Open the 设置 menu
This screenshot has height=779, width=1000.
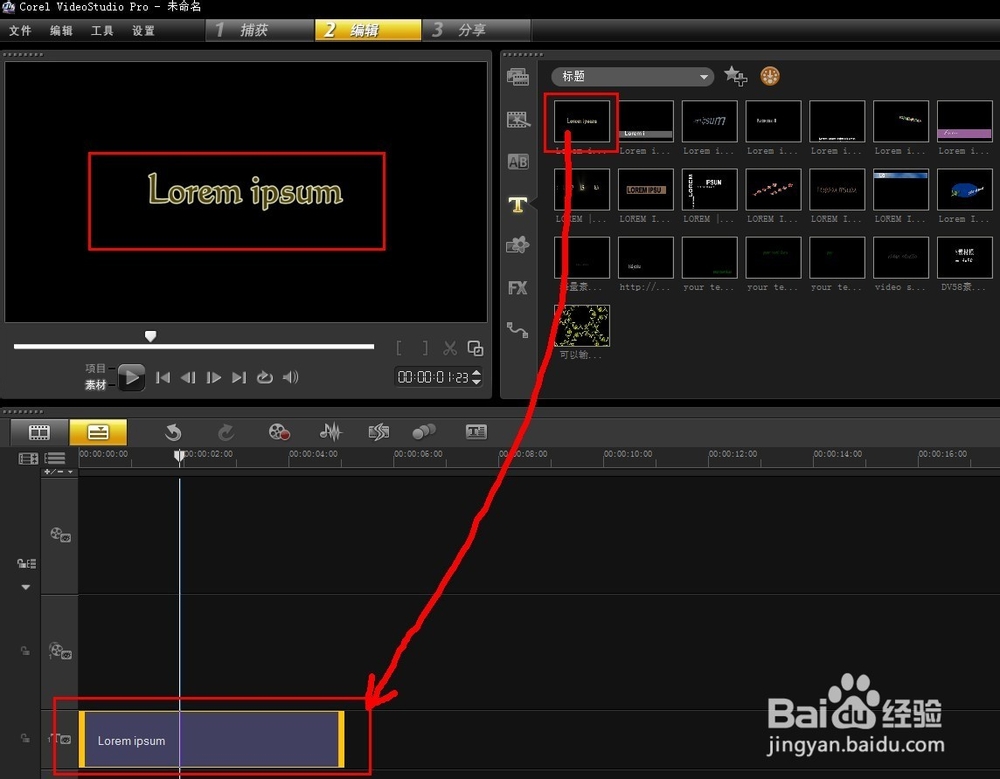pyautogui.click(x=143, y=30)
